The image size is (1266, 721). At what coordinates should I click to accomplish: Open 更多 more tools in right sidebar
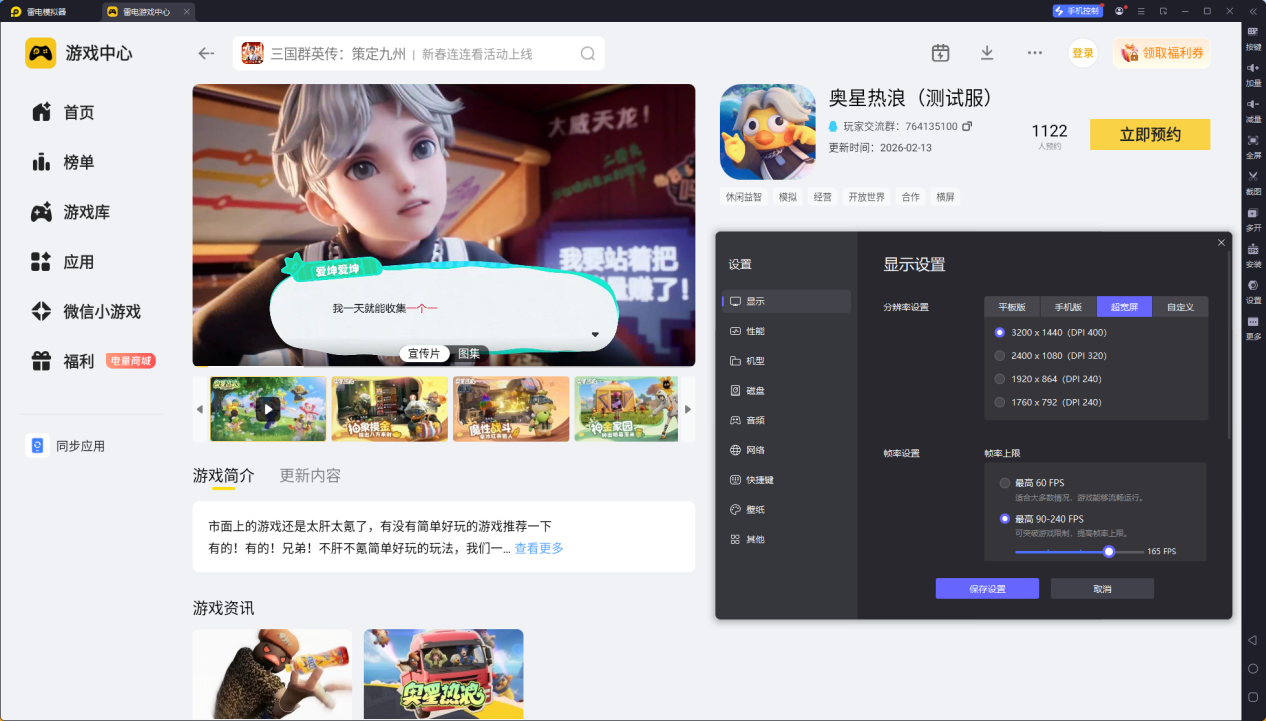(x=1253, y=326)
